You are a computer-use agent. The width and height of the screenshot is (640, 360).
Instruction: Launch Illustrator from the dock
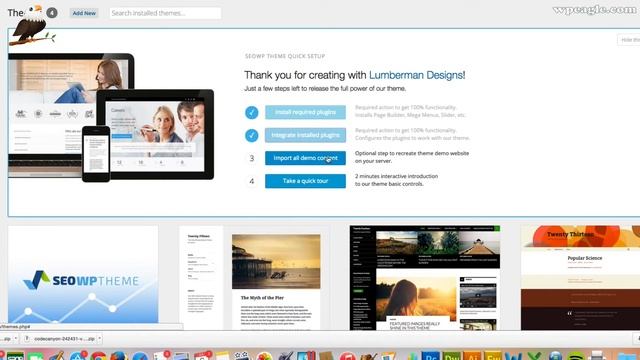pyautogui.click(x=473, y=356)
